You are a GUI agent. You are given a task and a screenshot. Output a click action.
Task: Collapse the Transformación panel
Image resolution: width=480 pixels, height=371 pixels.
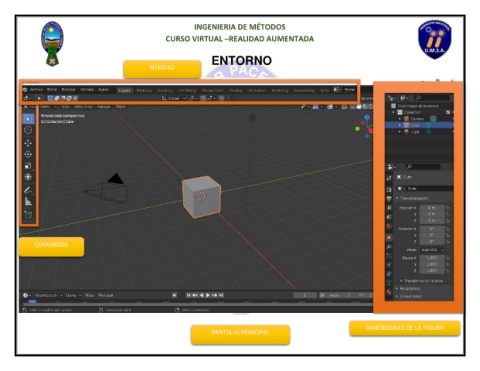412,198
